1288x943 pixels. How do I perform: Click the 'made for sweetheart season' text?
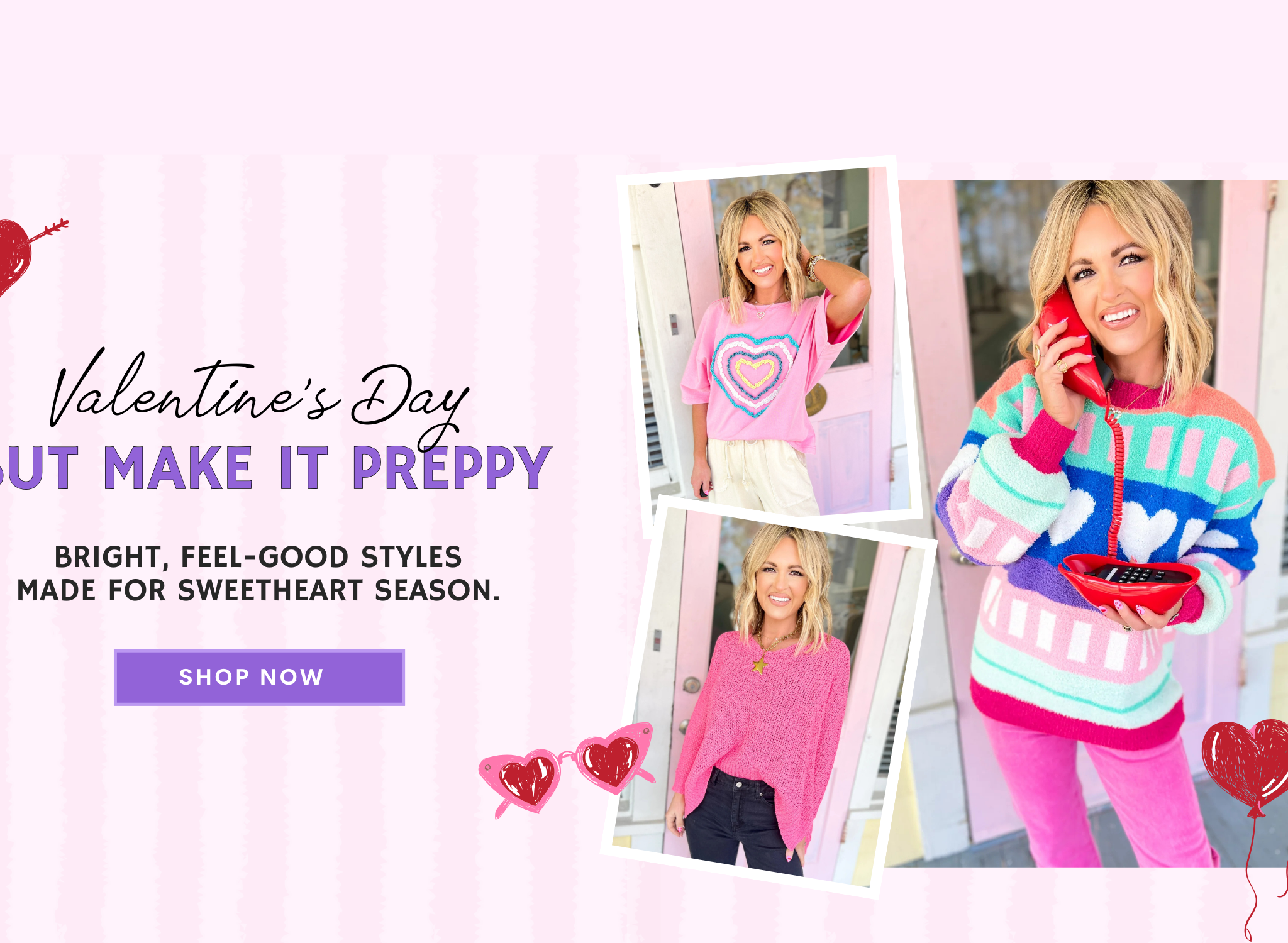(258, 590)
